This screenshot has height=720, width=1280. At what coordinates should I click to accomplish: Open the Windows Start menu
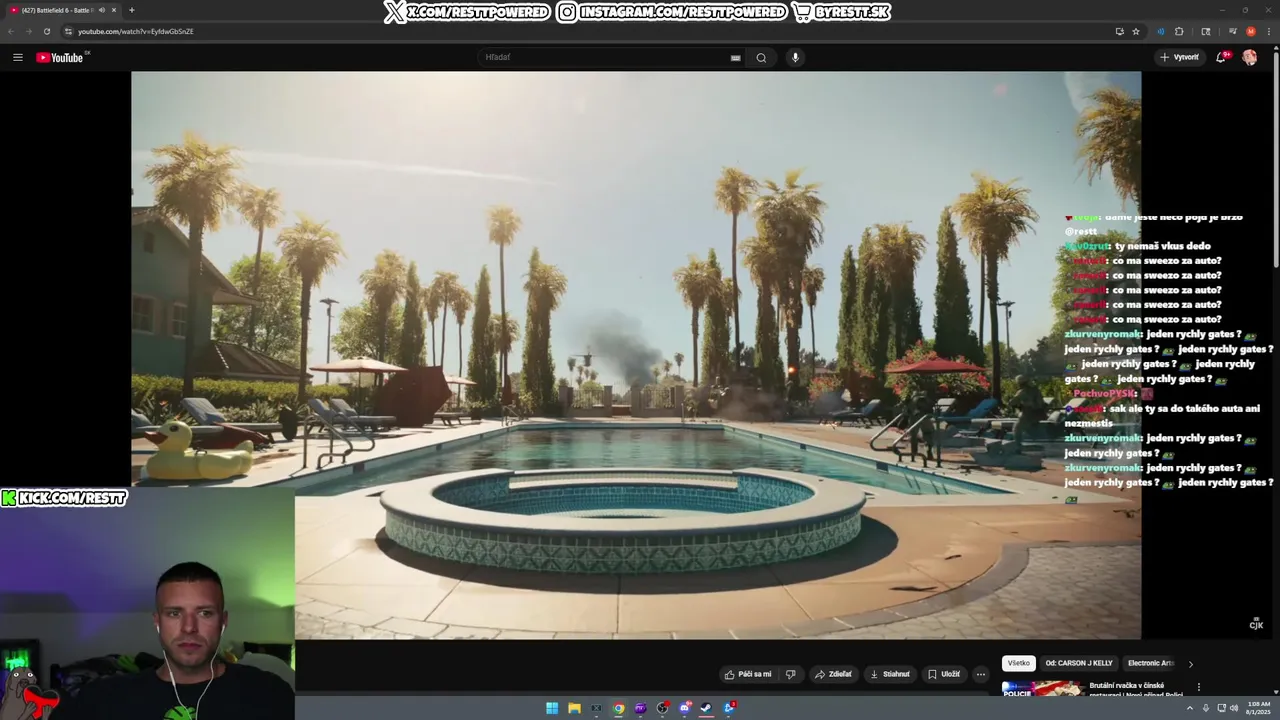point(552,708)
